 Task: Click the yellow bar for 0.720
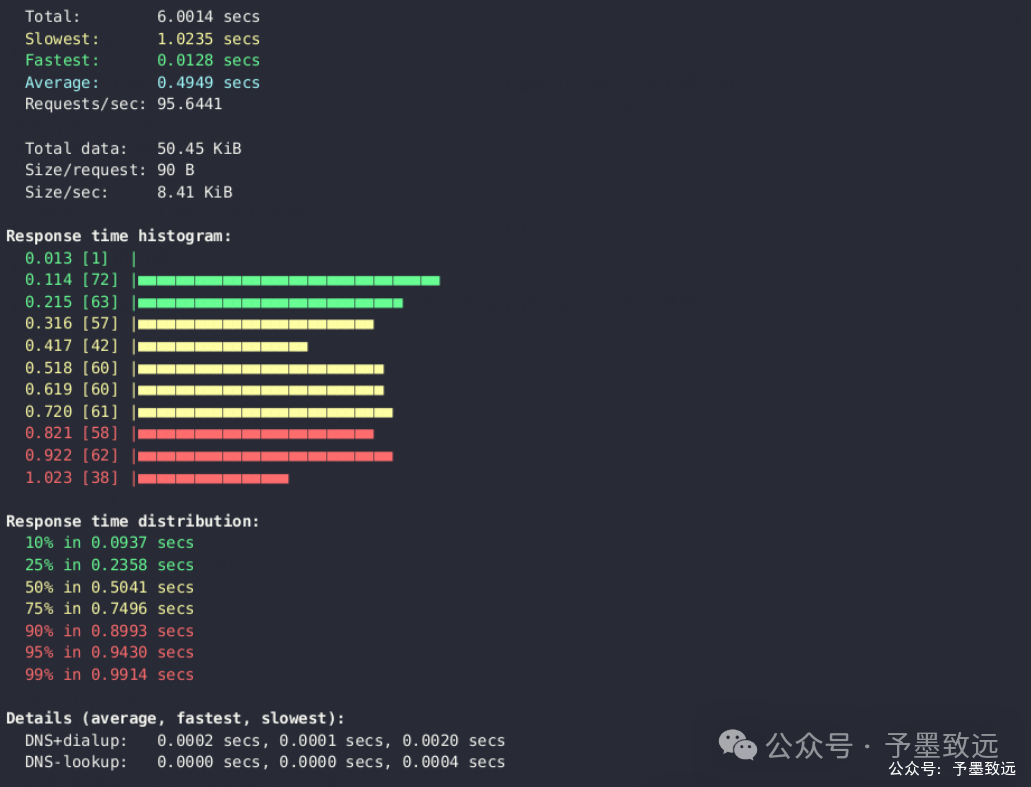pyautogui.click(x=265, y=413)
